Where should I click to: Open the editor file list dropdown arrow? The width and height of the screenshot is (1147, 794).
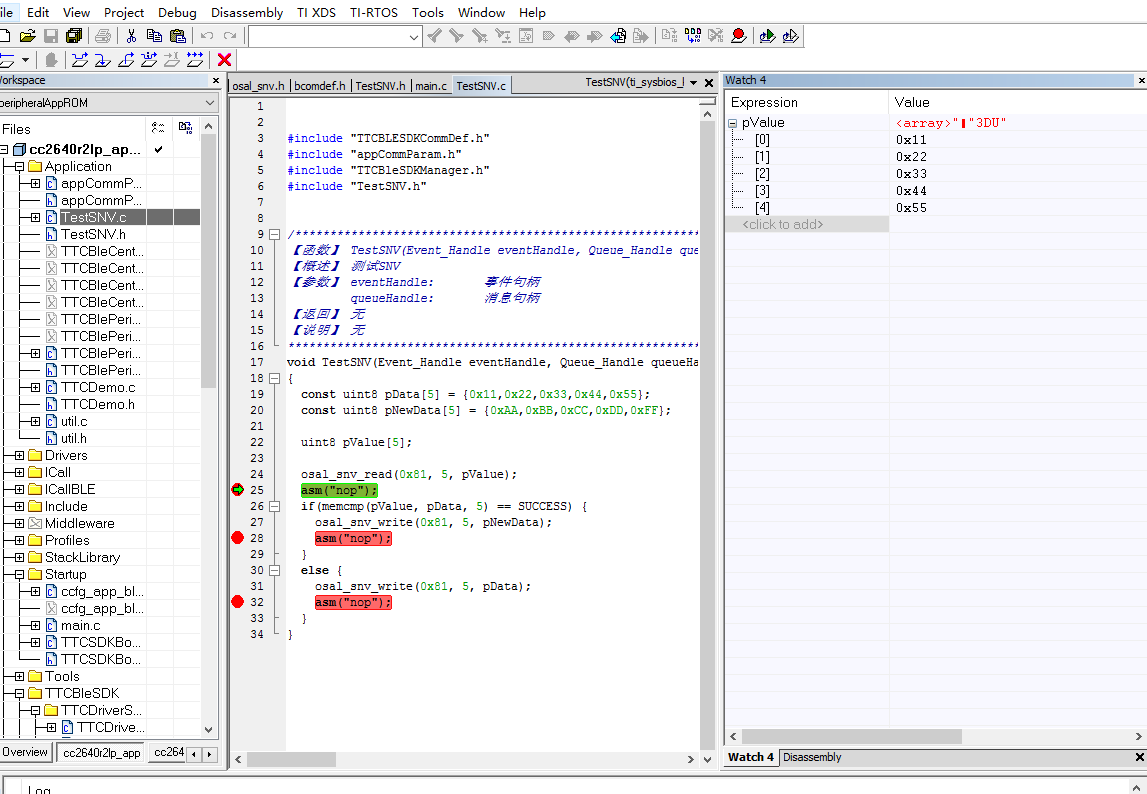[693, 83]
